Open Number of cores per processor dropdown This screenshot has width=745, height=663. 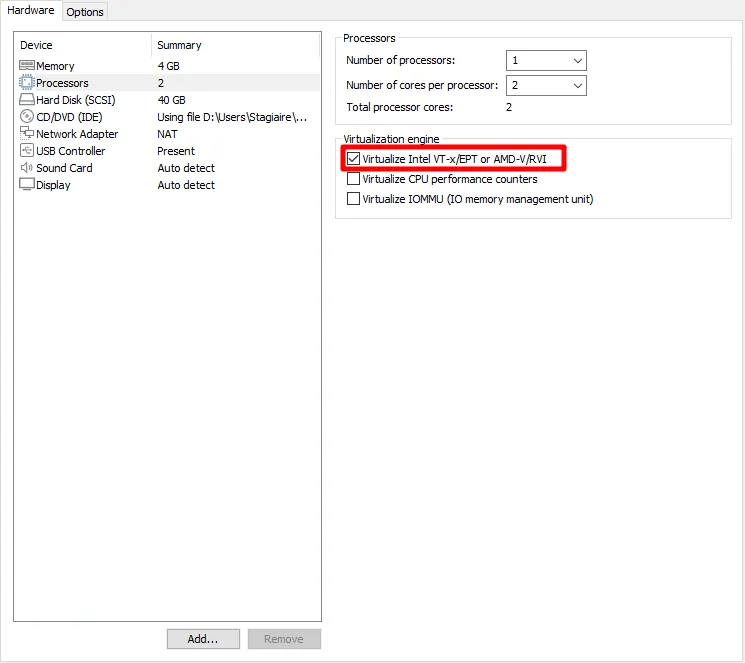coord(546,86)
